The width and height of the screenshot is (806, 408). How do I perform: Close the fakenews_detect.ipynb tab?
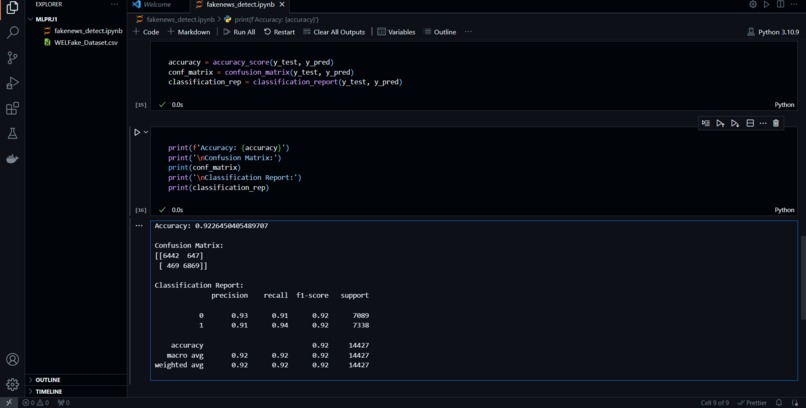282,5
